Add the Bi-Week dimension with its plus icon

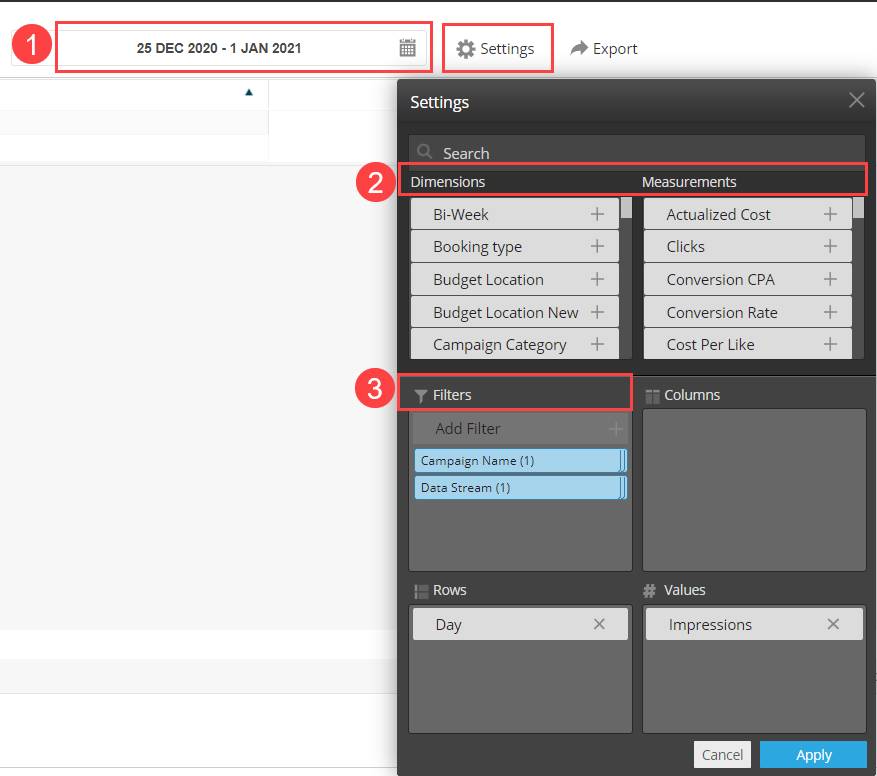click(598, 213)
